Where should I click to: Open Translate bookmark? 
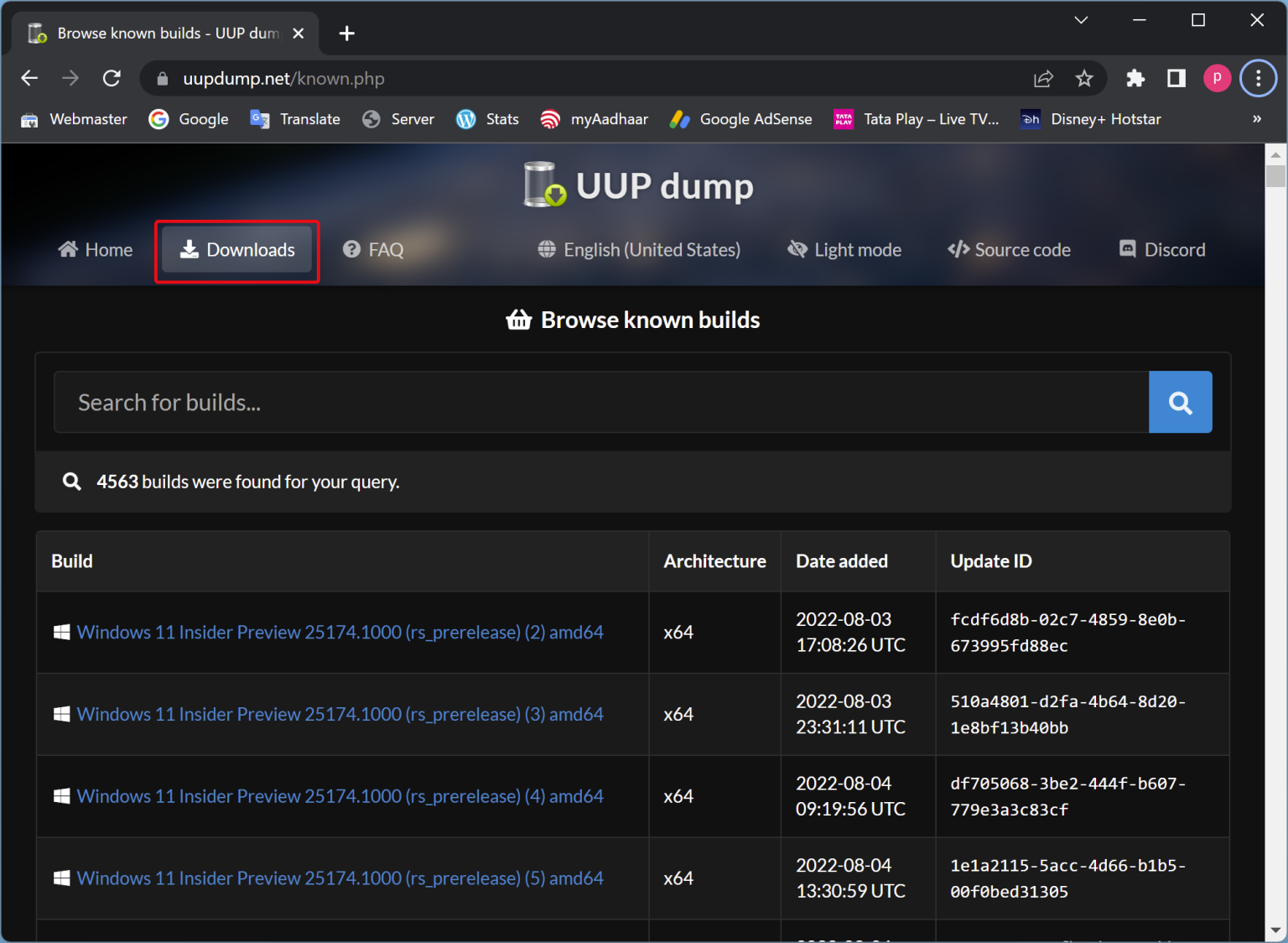[x=295, y=119]
